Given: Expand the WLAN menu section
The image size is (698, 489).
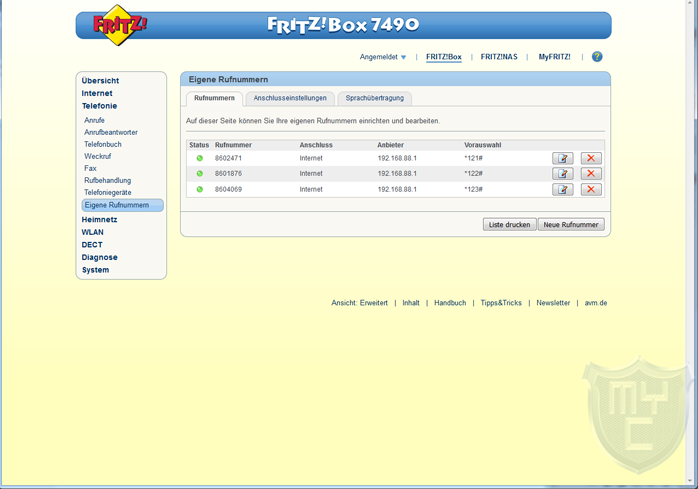Looking at the screenshot, I should click(x=92, y=232).
